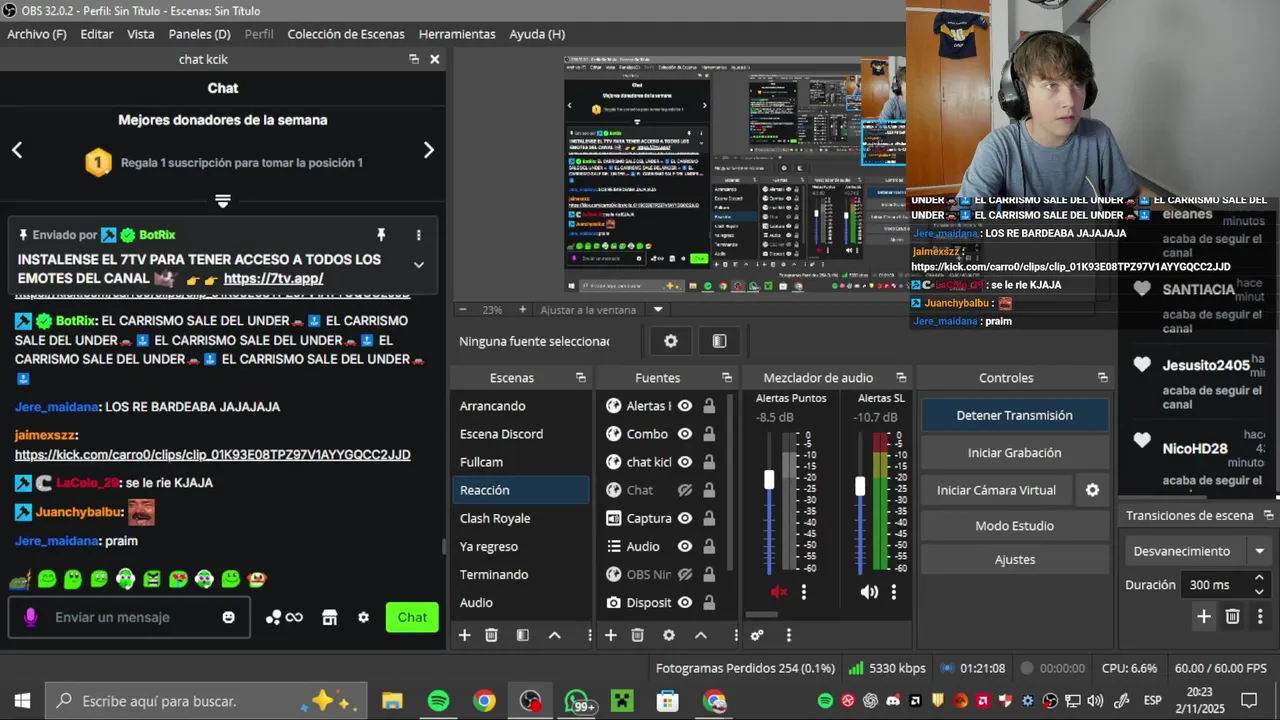Screen dimensions: 1280x720
Task: Undock the Mezclador de audio panel
Action: 901,378
